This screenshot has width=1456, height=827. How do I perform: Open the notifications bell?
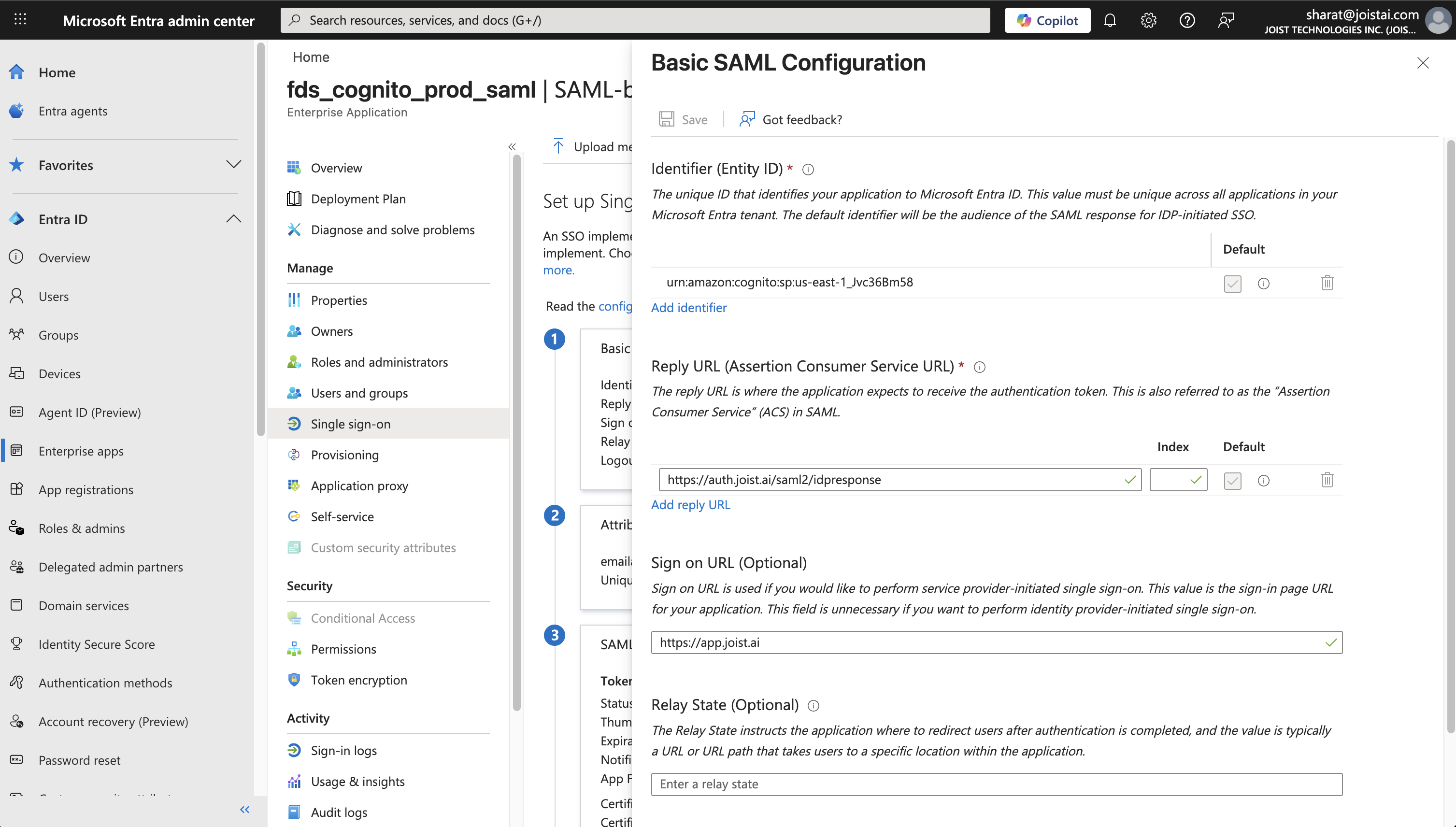[x=1110, y=20]
